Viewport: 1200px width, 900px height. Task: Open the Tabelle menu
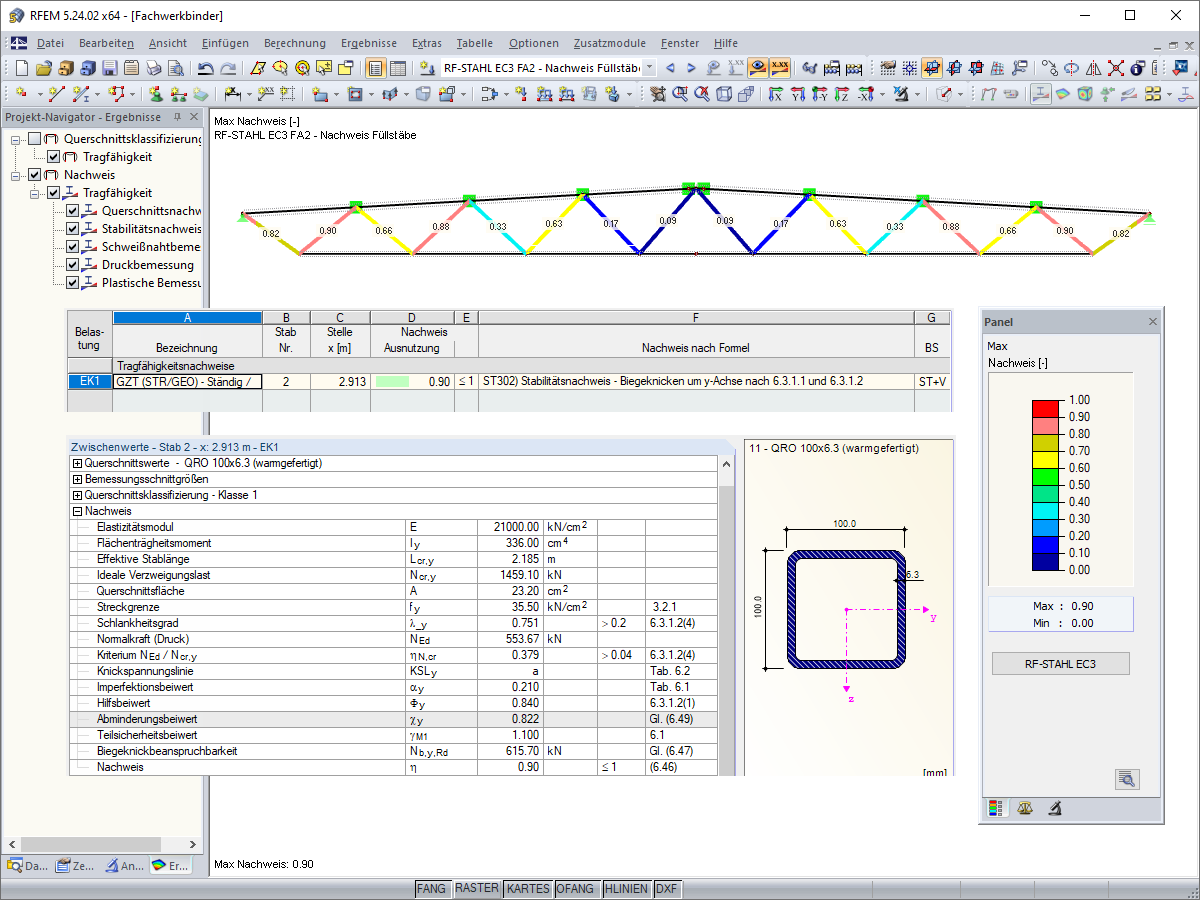475,43
